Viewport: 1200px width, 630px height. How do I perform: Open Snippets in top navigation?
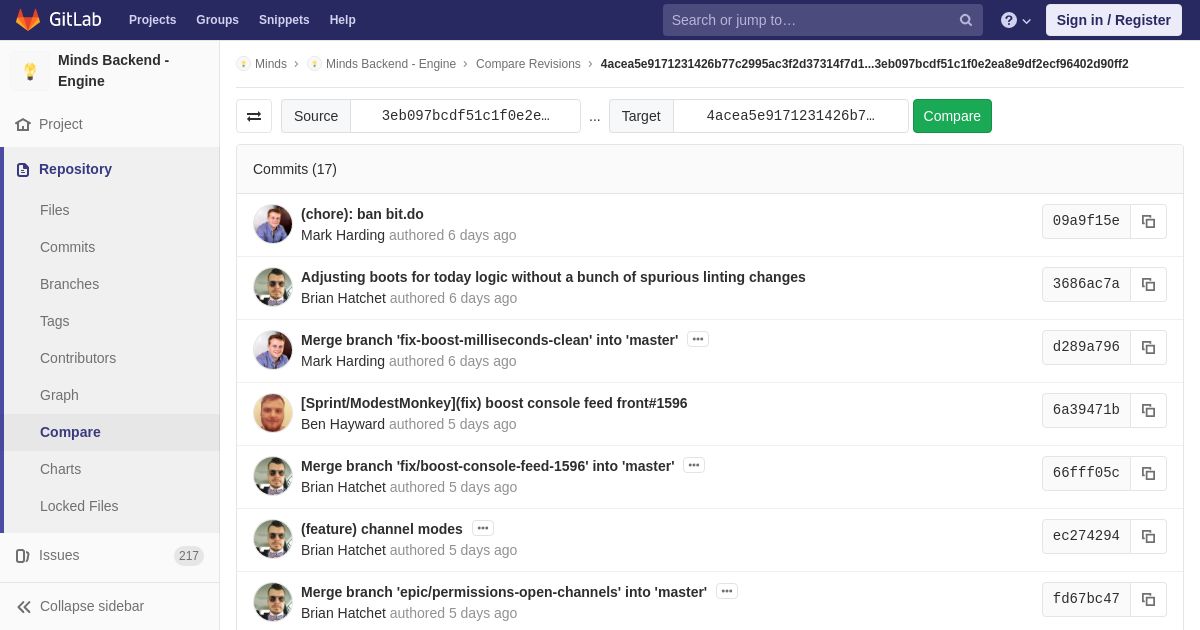pos(284,20)
